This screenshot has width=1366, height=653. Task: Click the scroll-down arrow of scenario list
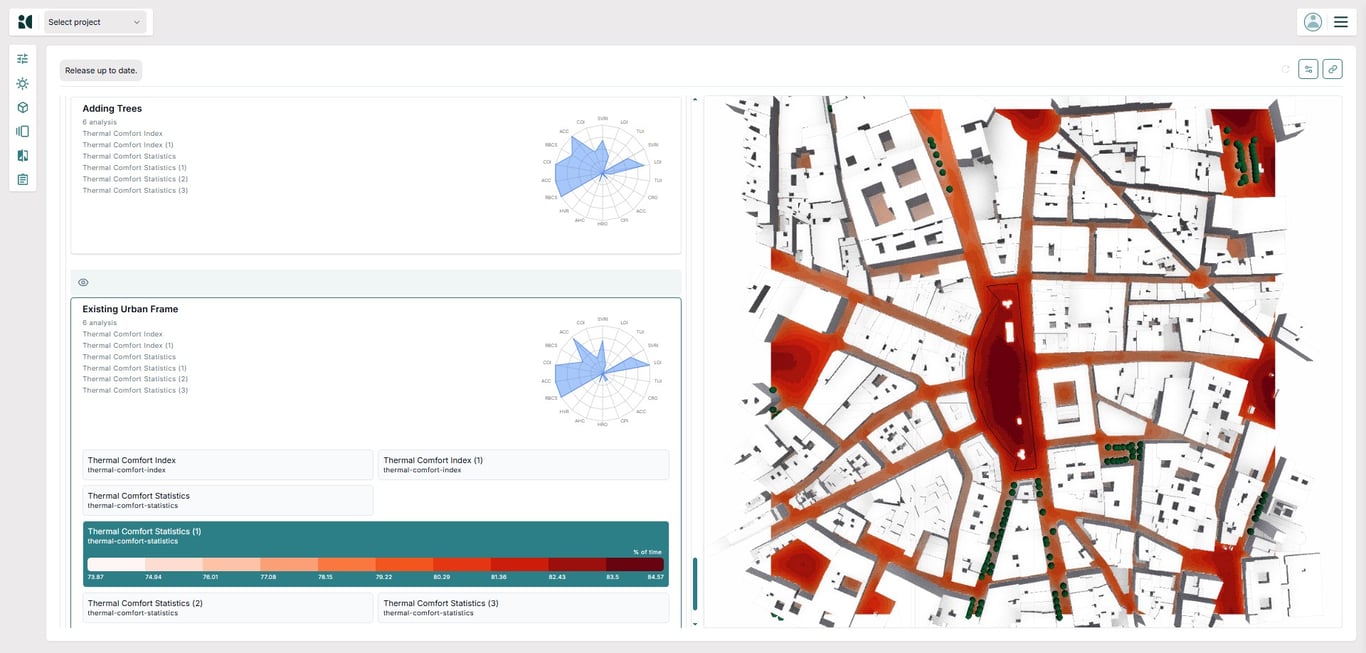695,624
